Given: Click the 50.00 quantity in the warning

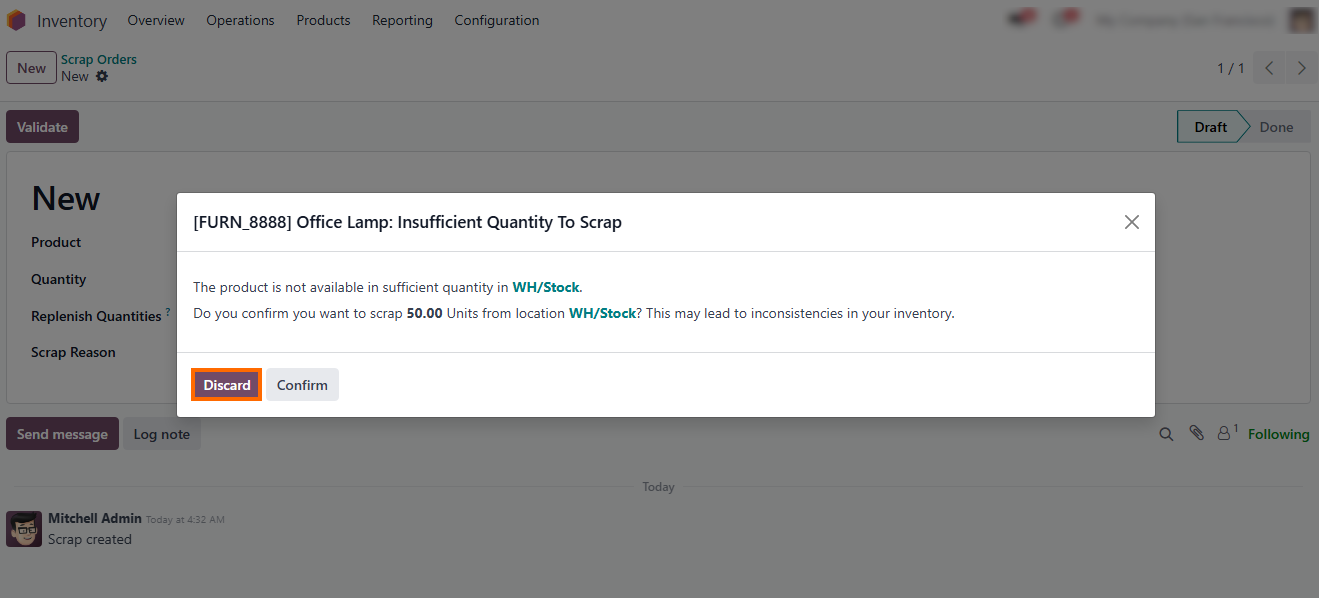Looking at the screenshot, I should click(x=425, y=313).
